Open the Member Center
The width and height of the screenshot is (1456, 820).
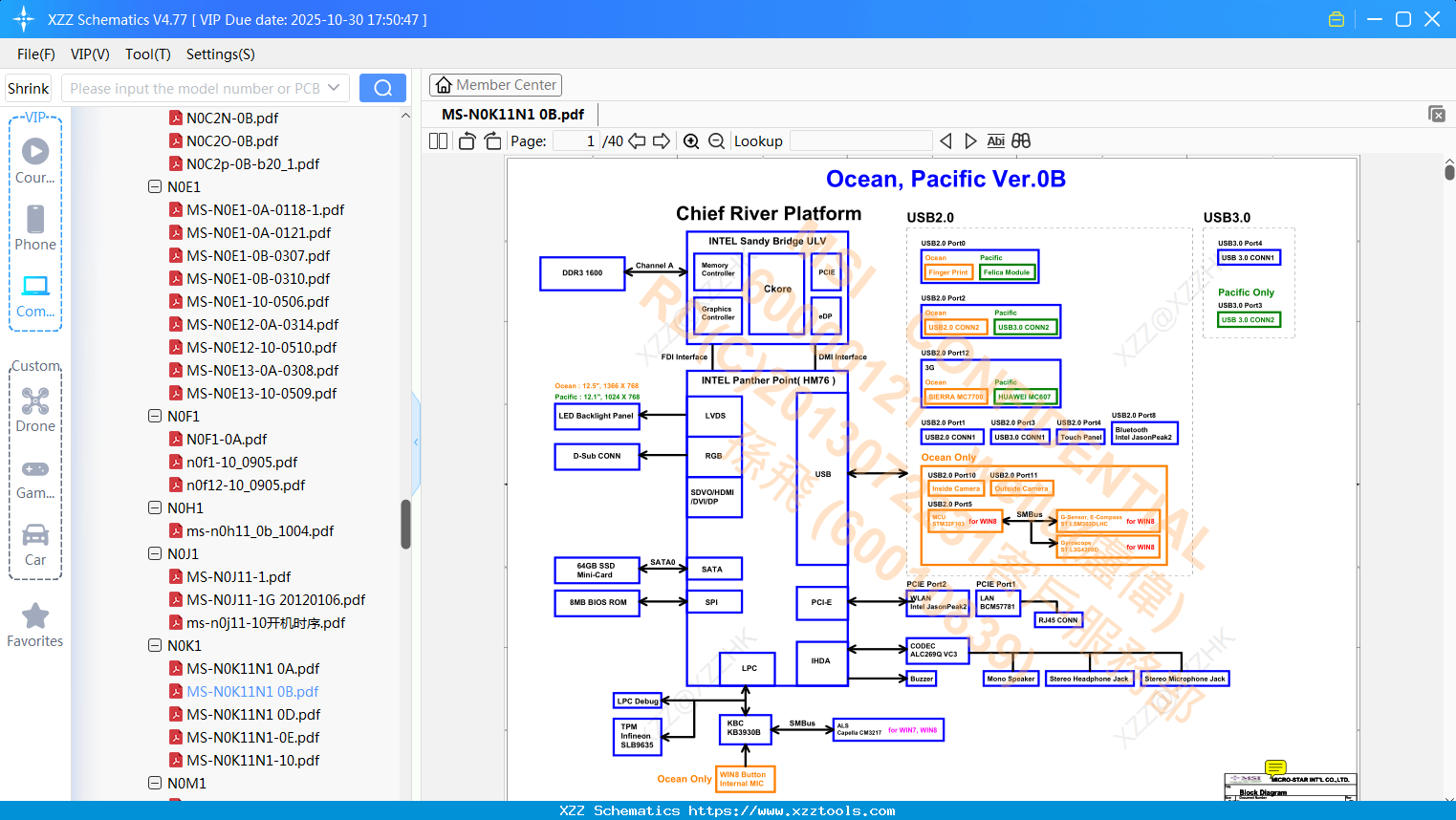click(495, 85)
